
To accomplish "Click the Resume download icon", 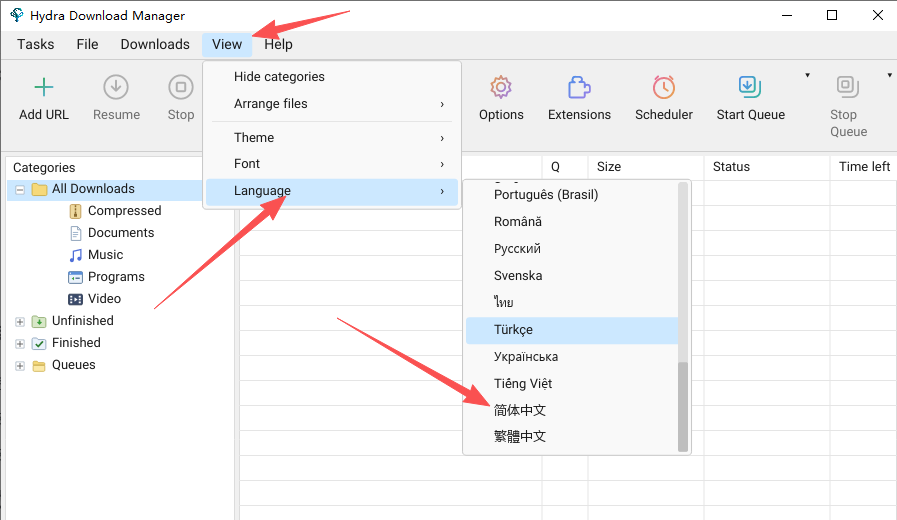I will pos(116,87).
